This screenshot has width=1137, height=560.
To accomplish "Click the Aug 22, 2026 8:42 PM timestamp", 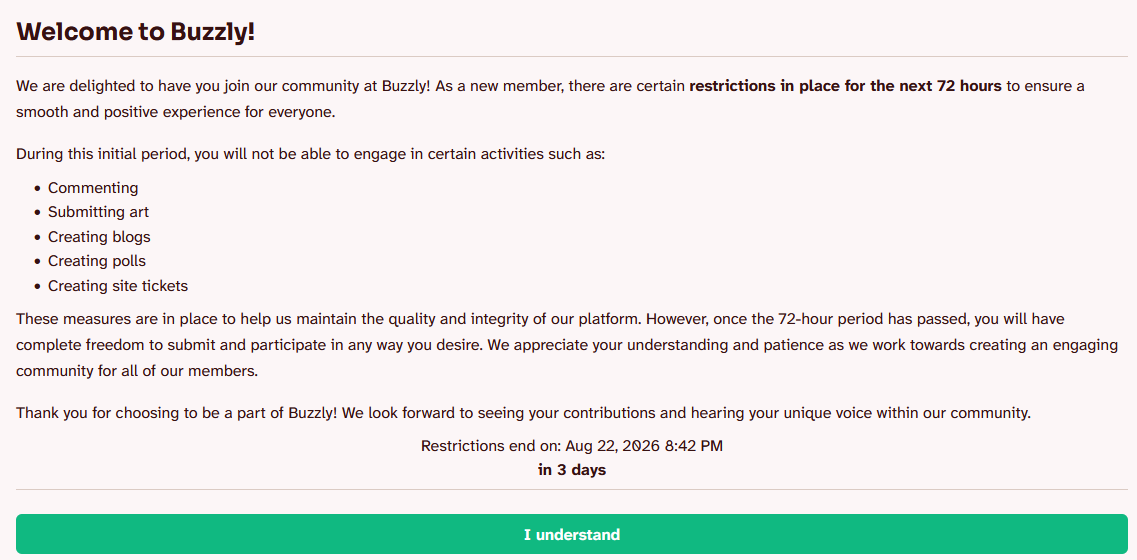I will point(644,446).
